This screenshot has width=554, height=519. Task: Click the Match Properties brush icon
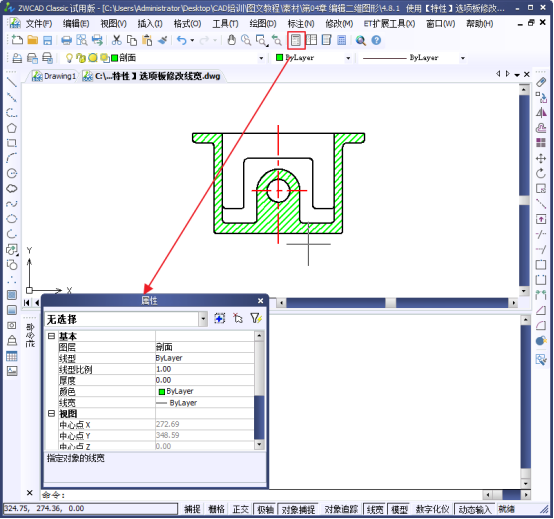(163, 40)
